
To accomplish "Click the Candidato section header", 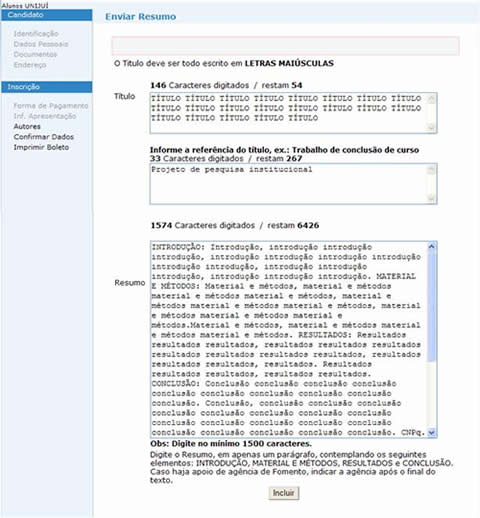I will [47, 15].
